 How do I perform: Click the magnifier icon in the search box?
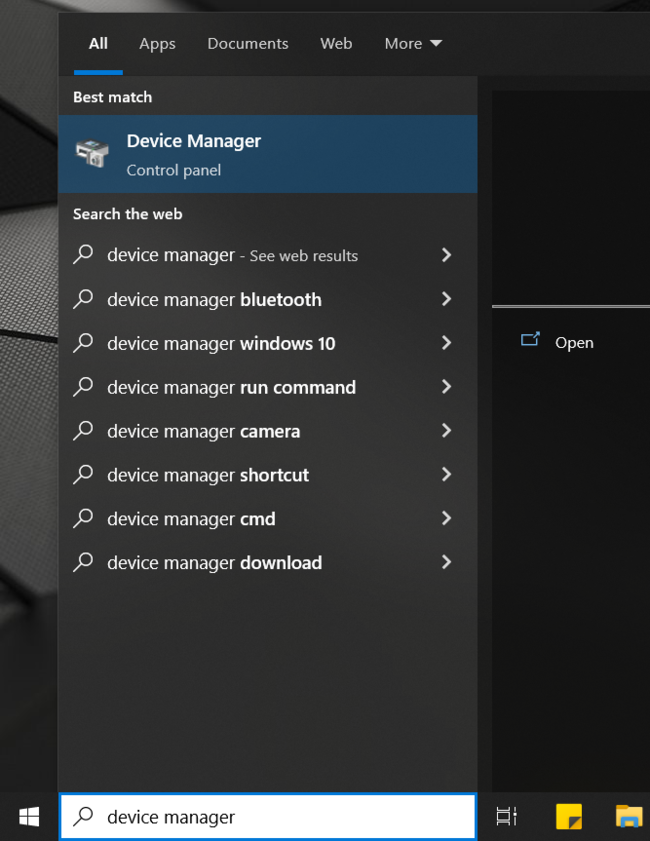83,817
